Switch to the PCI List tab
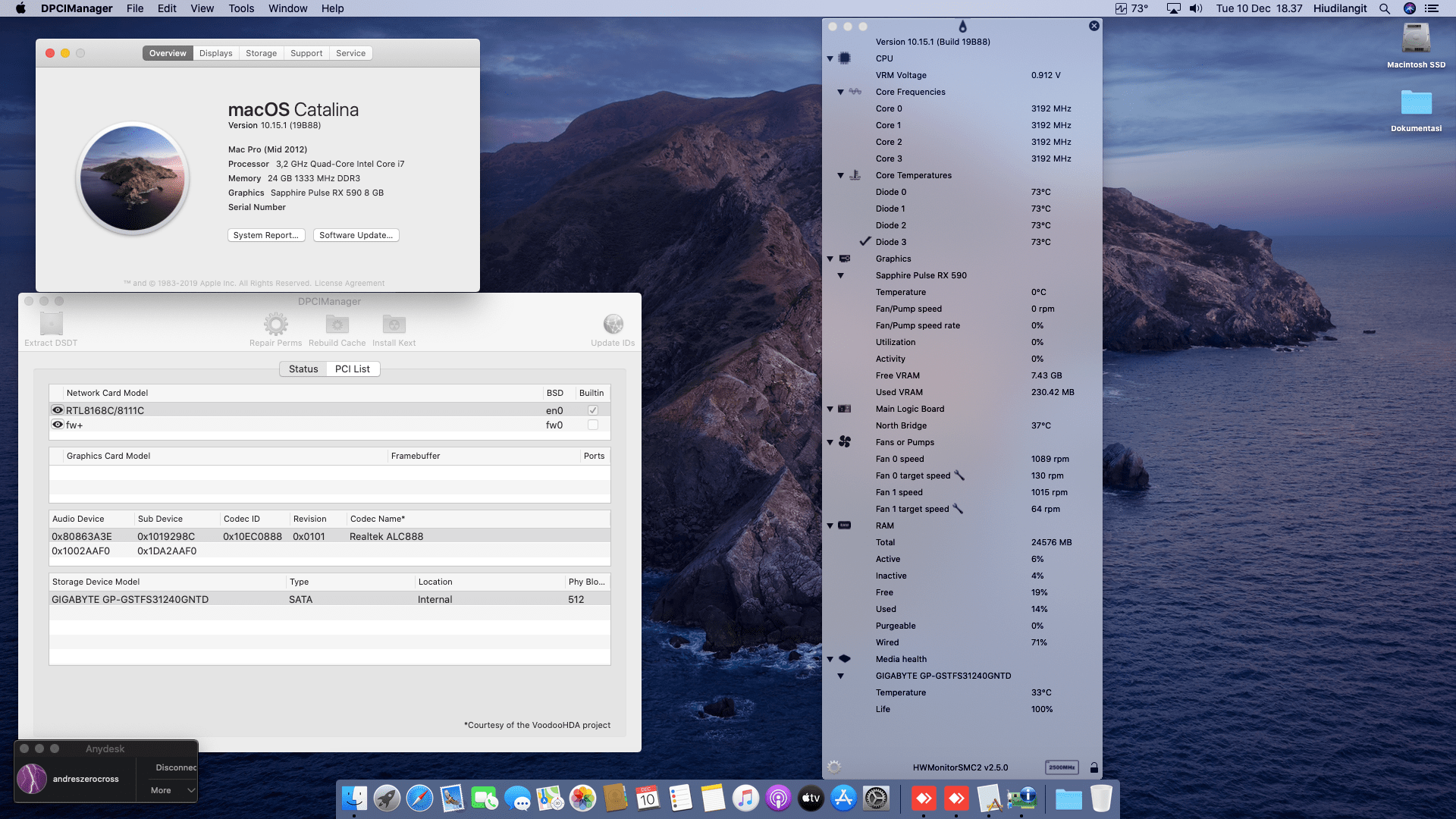This screenshot has width=1456, height=819. point(353,369)
